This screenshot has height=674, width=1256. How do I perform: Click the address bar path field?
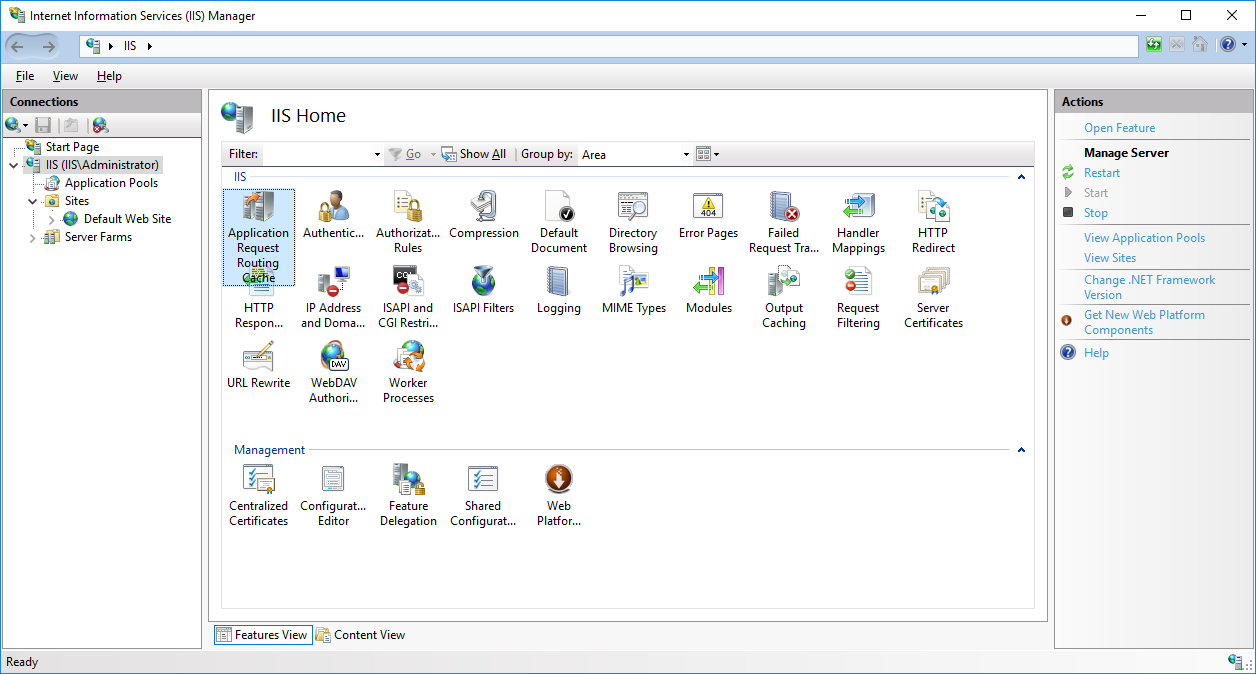click(609, 46)
